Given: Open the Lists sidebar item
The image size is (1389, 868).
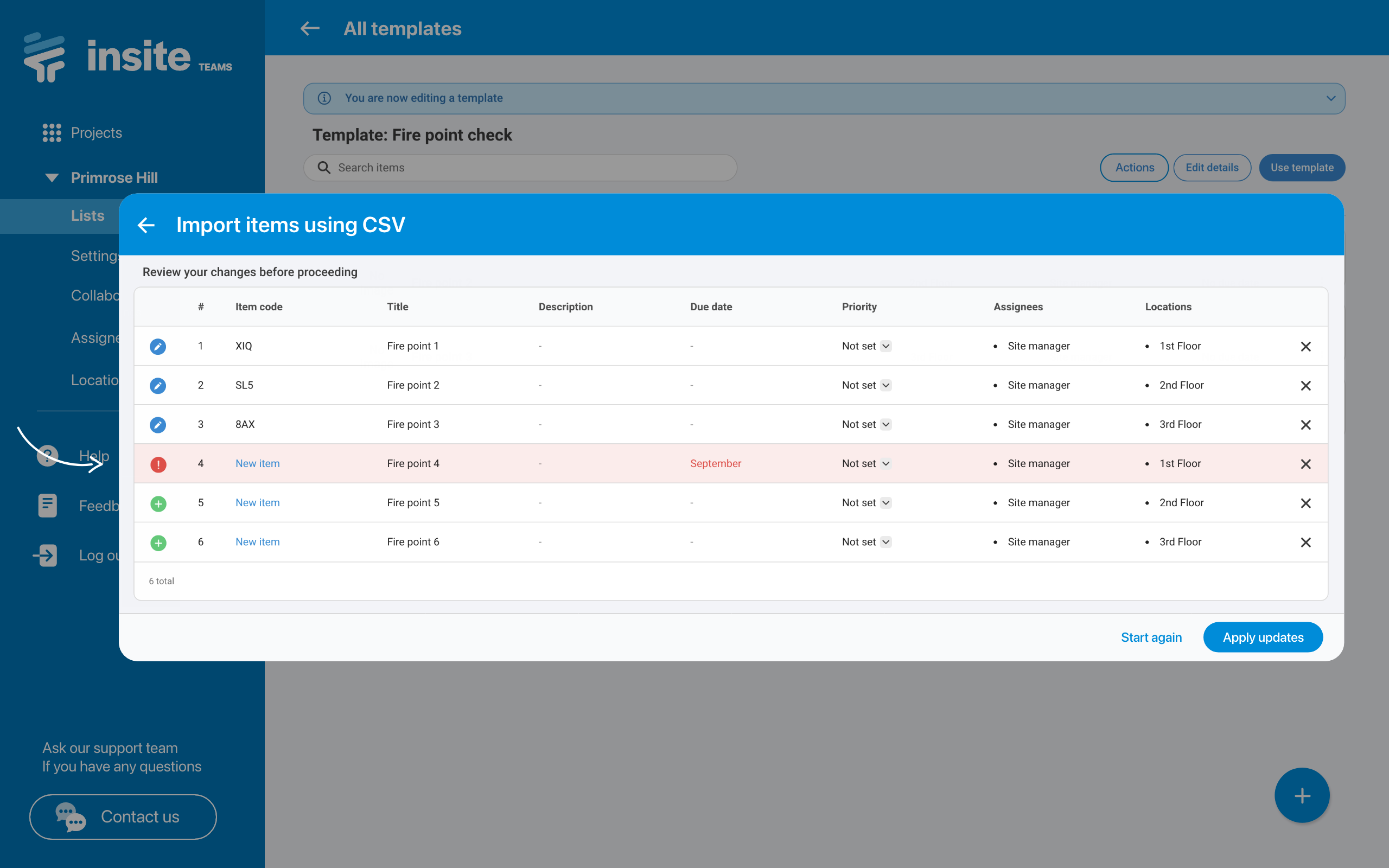Looking at the screenshot, I should pyautogui.click(x=87, y=216).
